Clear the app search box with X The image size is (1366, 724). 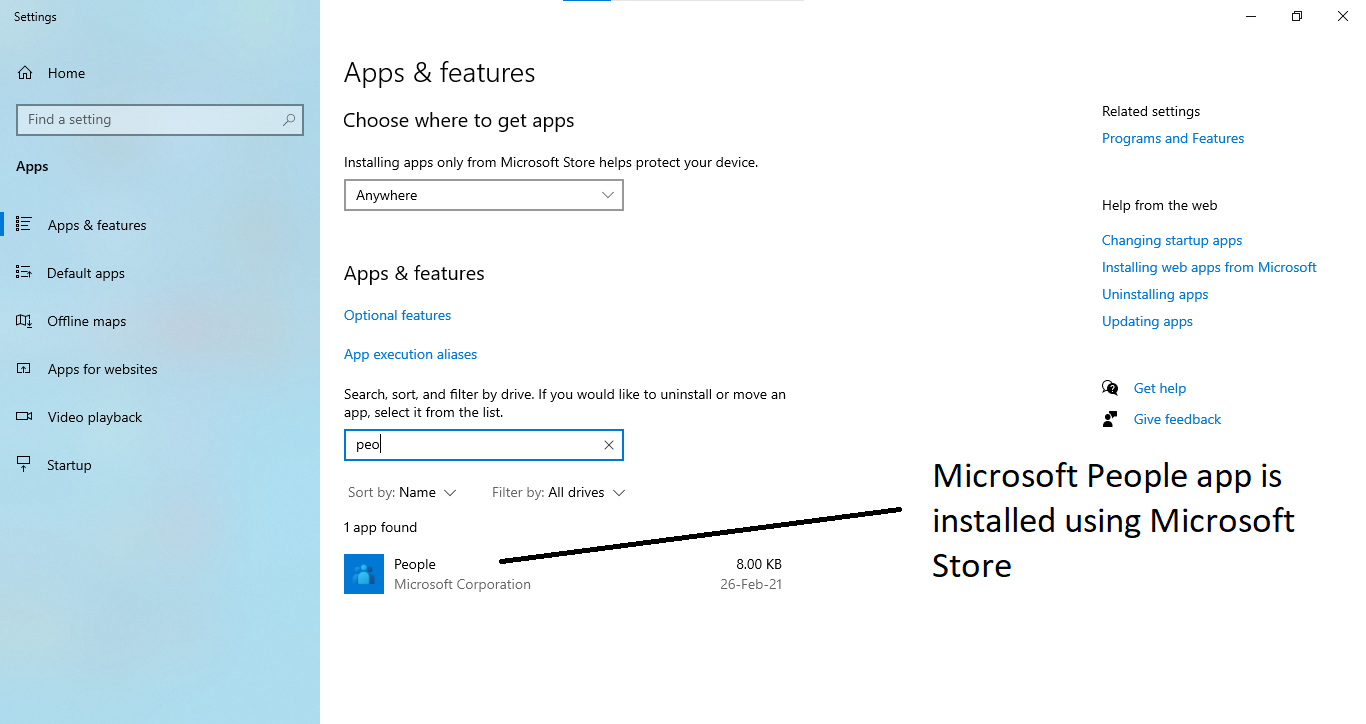click(608, 445)
